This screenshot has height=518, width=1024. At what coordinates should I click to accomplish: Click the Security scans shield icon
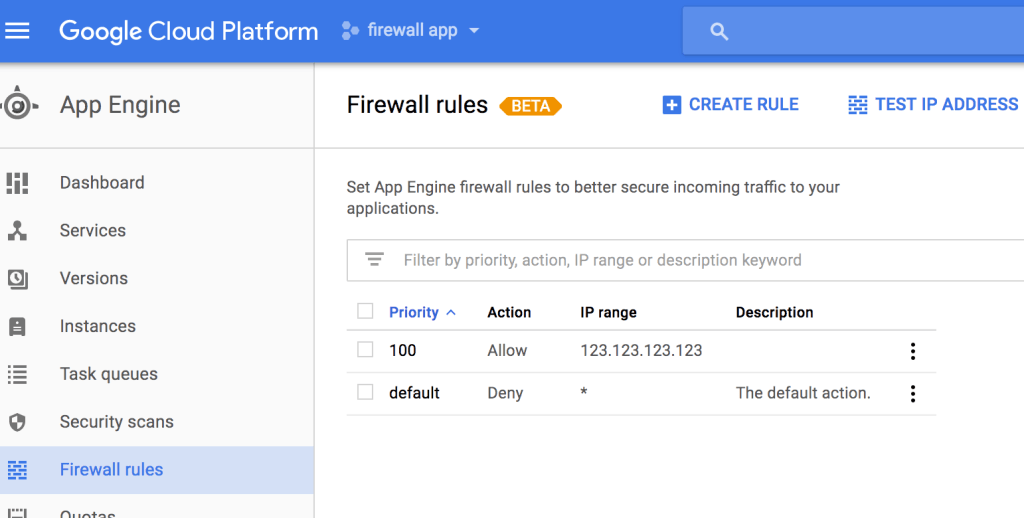(x=17, y=422)
